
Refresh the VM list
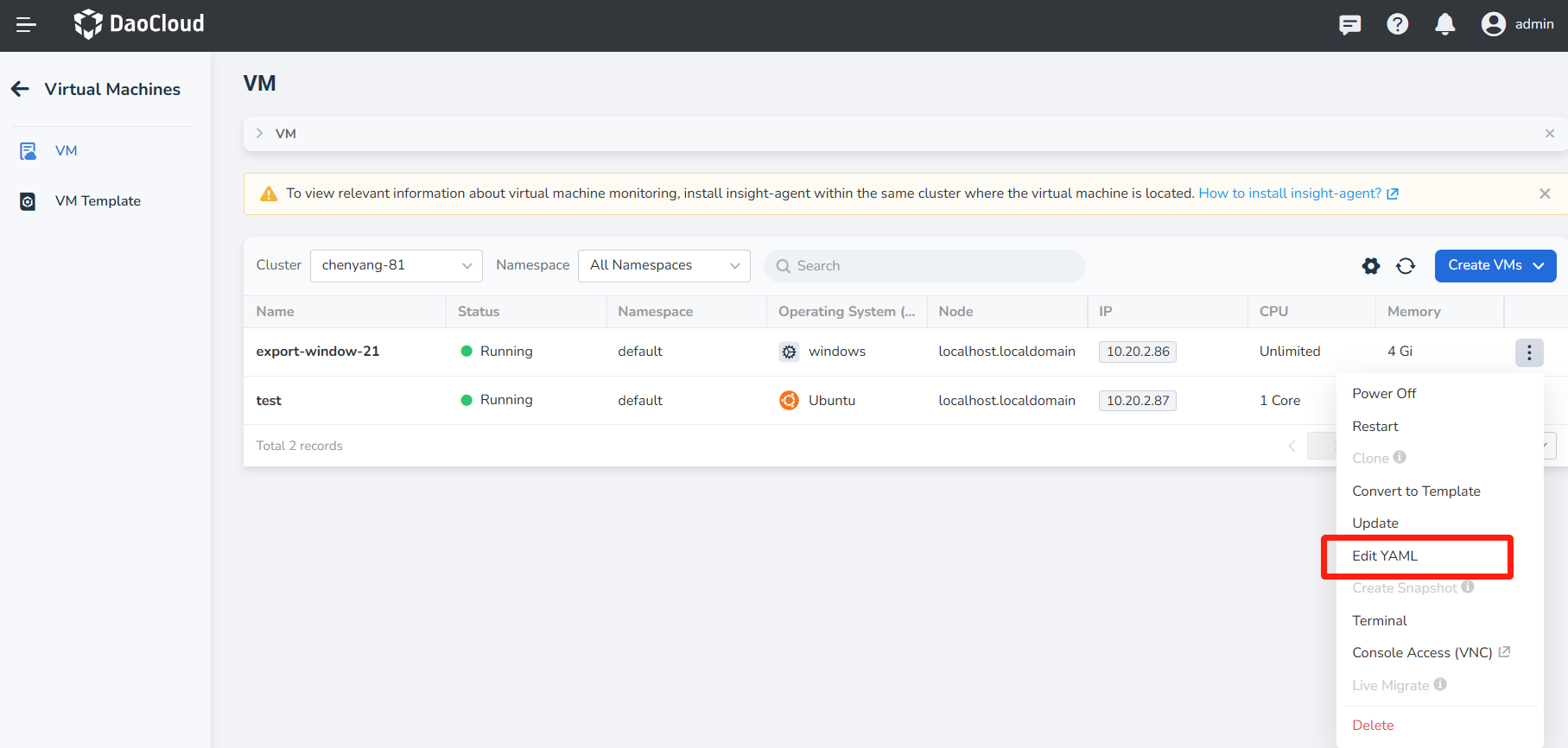1406,266
